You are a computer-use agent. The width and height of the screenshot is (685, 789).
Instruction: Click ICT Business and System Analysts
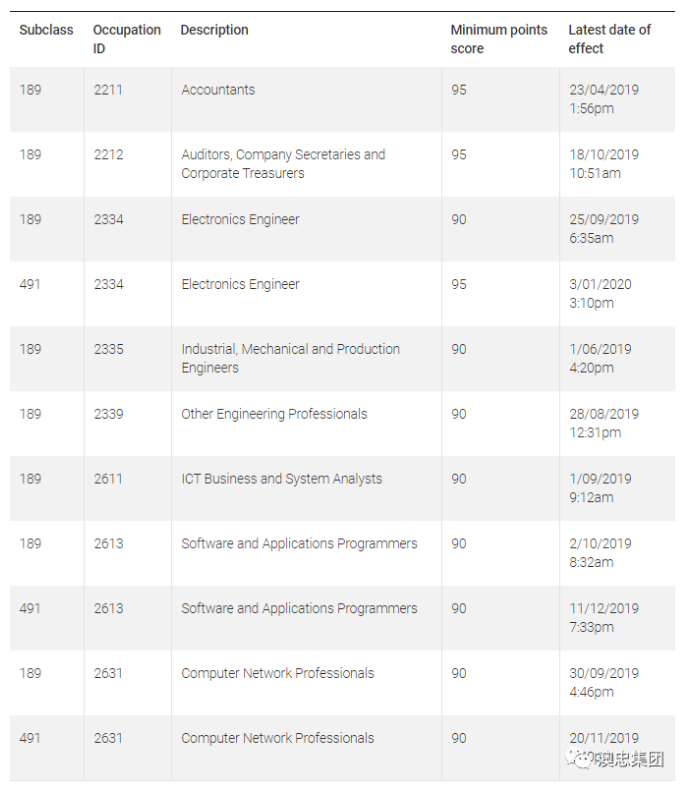(x=281, y=479)
